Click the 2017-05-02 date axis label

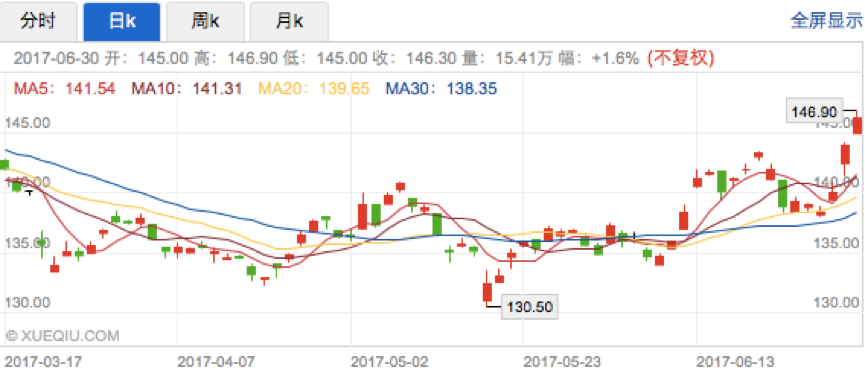(389, 362)
